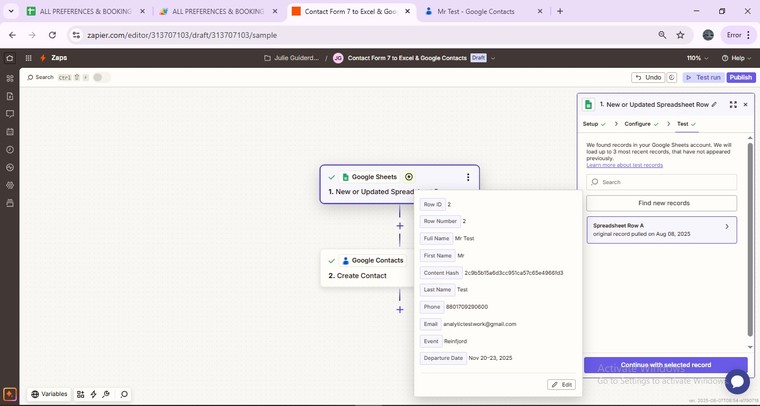This screenshot has height=406, width=760.
Task: Click the lightning bolt canvas tool
Action: 94,394
